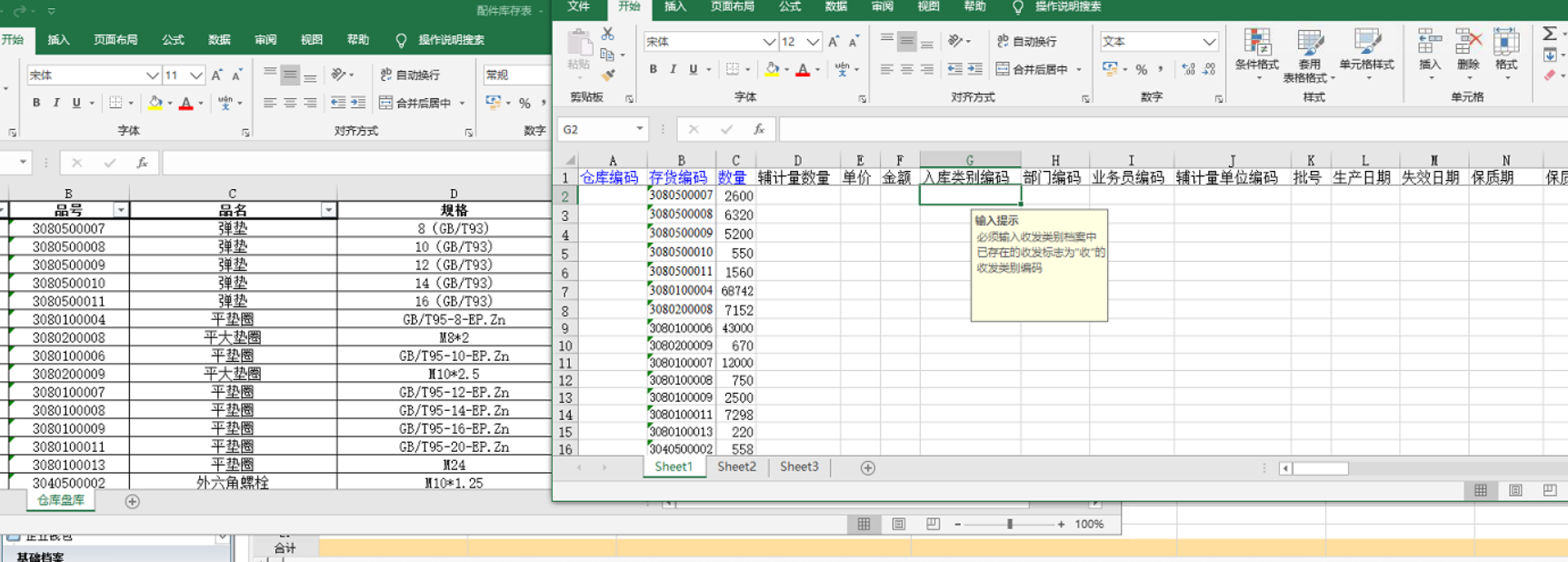Toggle 自动换行 wrap text in back window

pyautogui.click(x=410, y=75)
